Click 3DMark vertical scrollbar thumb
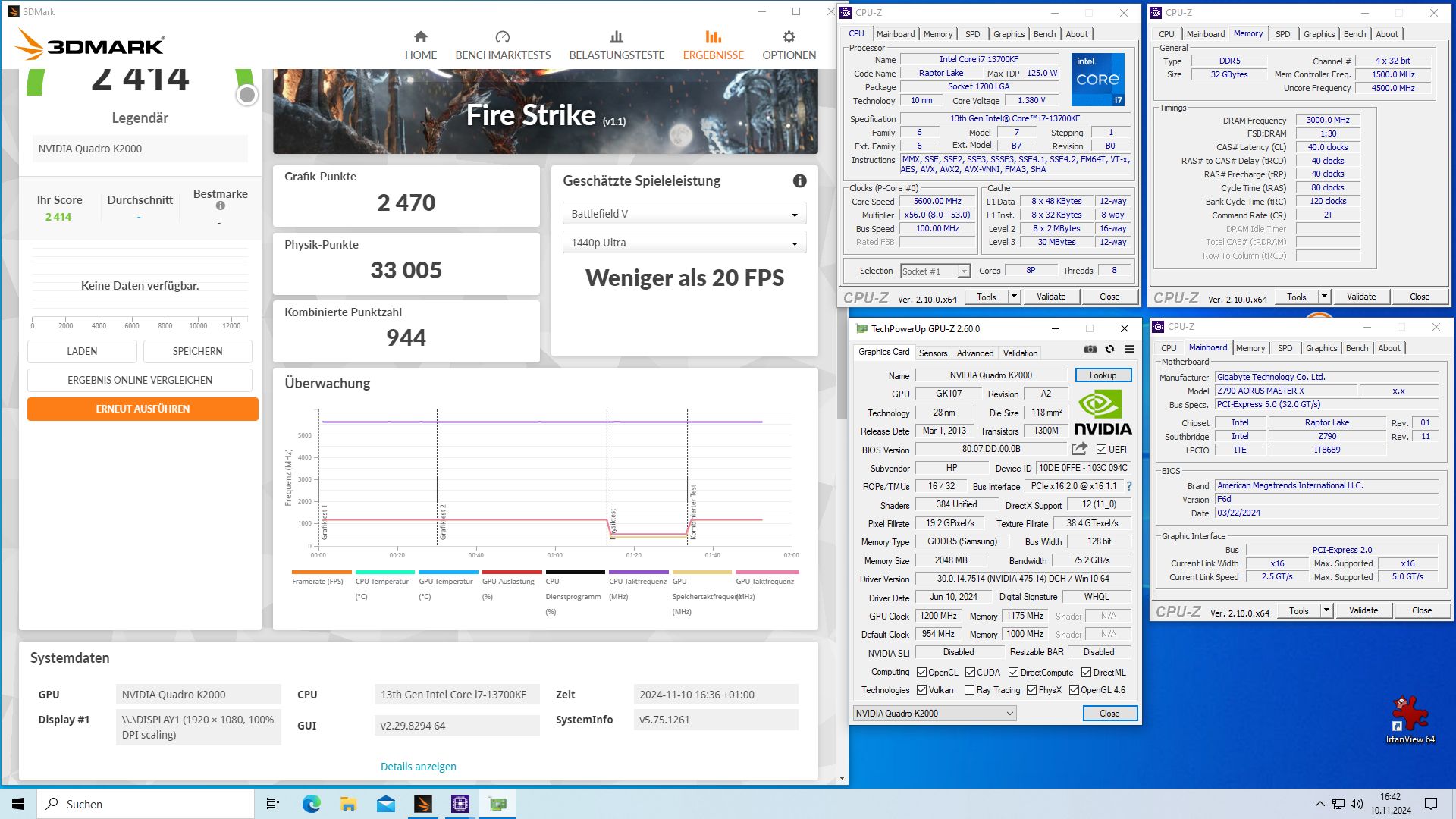Screen dimensions: 1456x819 click(842, 243)
